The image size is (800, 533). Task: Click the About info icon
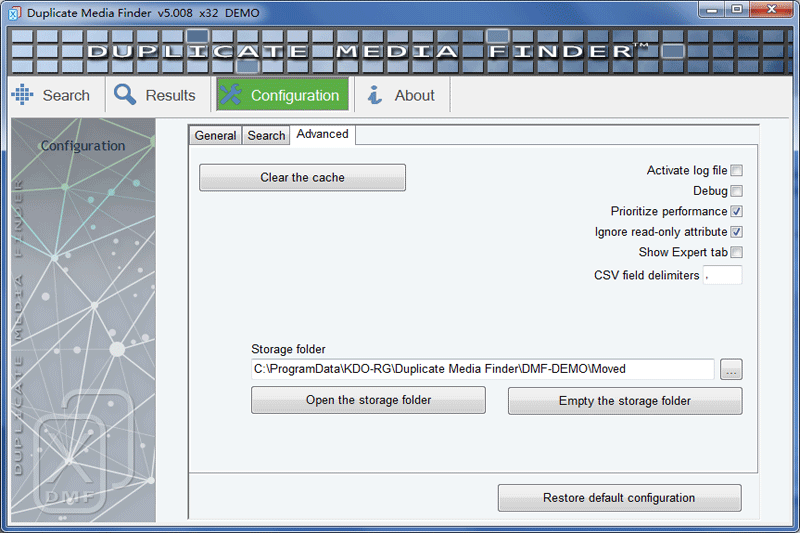374,95
